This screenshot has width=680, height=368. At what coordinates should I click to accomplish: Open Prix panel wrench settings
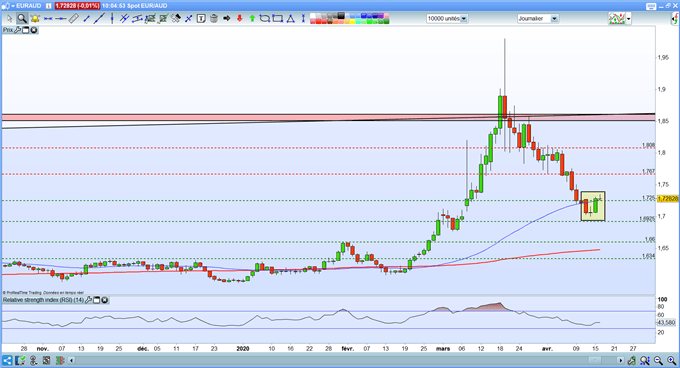17,30
